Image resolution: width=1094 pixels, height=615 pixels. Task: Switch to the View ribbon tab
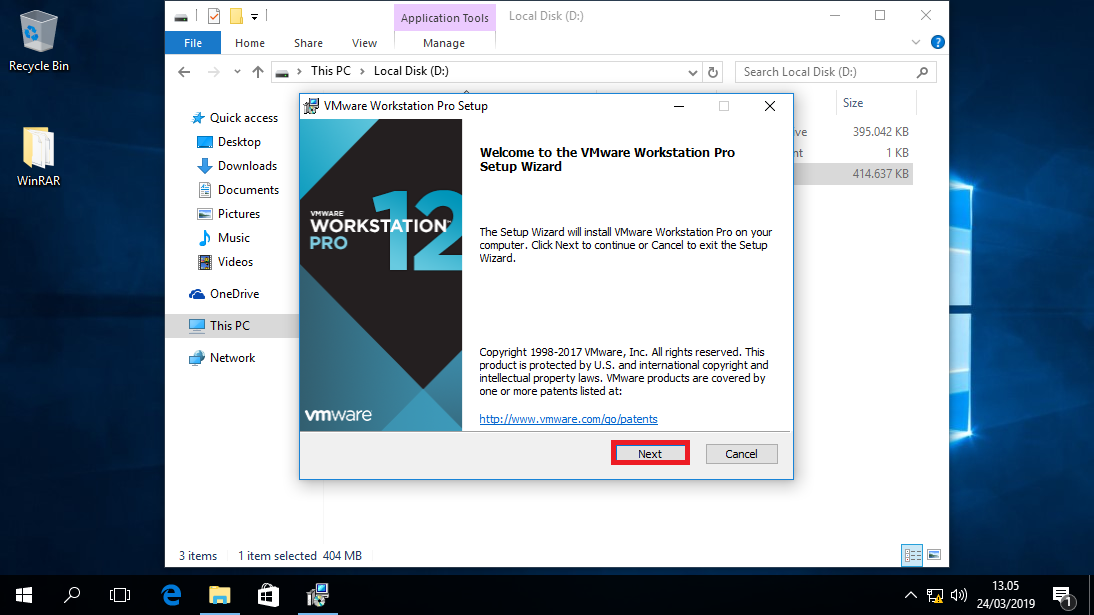364,43
